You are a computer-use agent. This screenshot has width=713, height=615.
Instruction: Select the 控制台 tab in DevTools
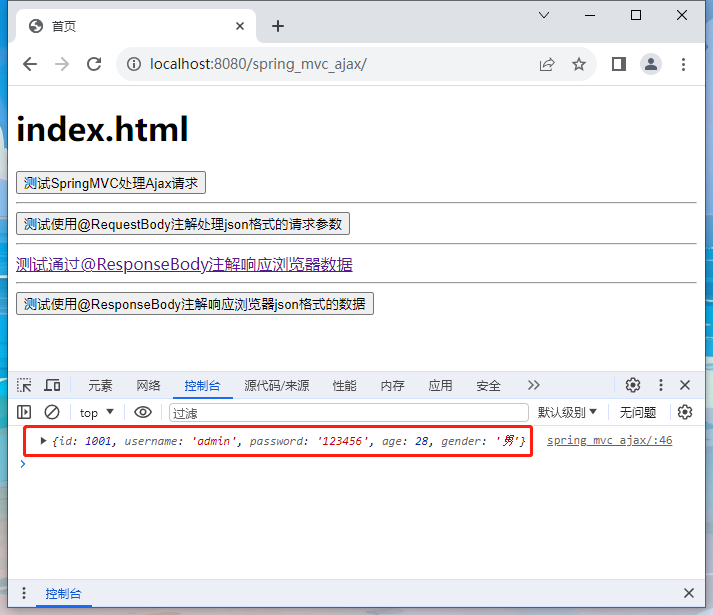tap(202, 386)
